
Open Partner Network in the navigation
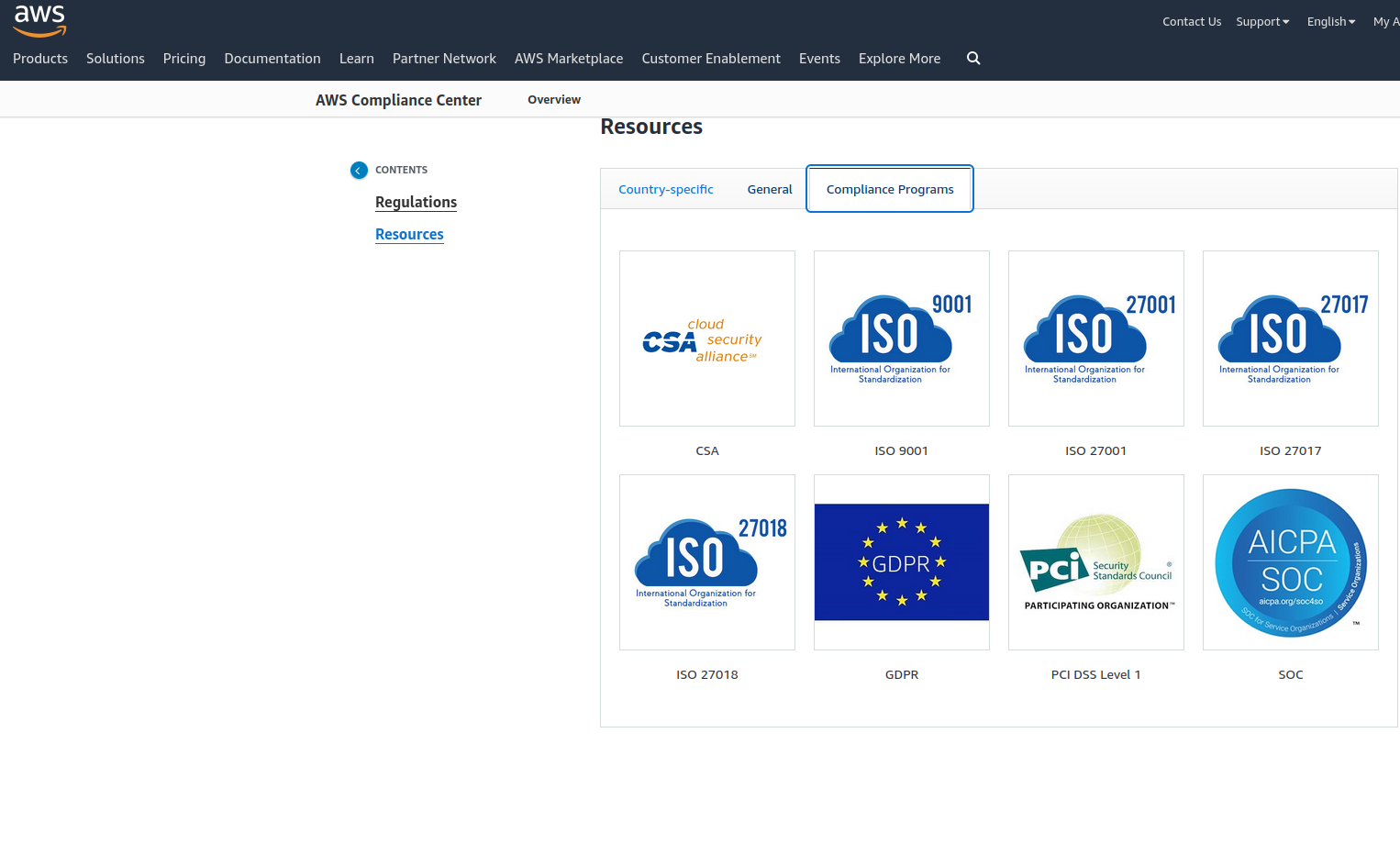(x=444, y=58)
